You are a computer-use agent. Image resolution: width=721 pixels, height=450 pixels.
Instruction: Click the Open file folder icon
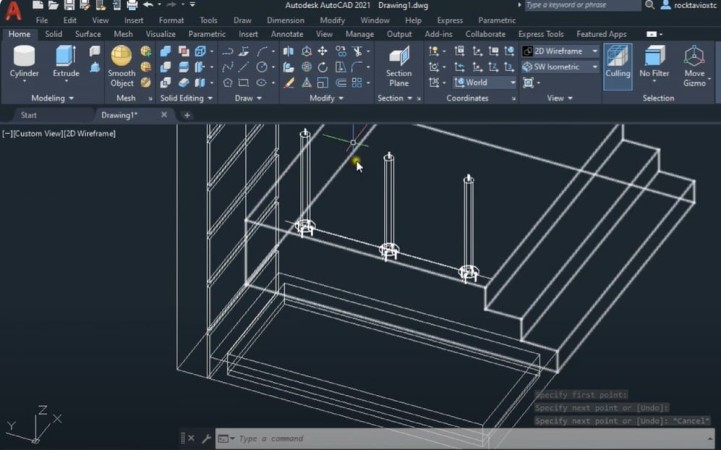tap(54, 6)
